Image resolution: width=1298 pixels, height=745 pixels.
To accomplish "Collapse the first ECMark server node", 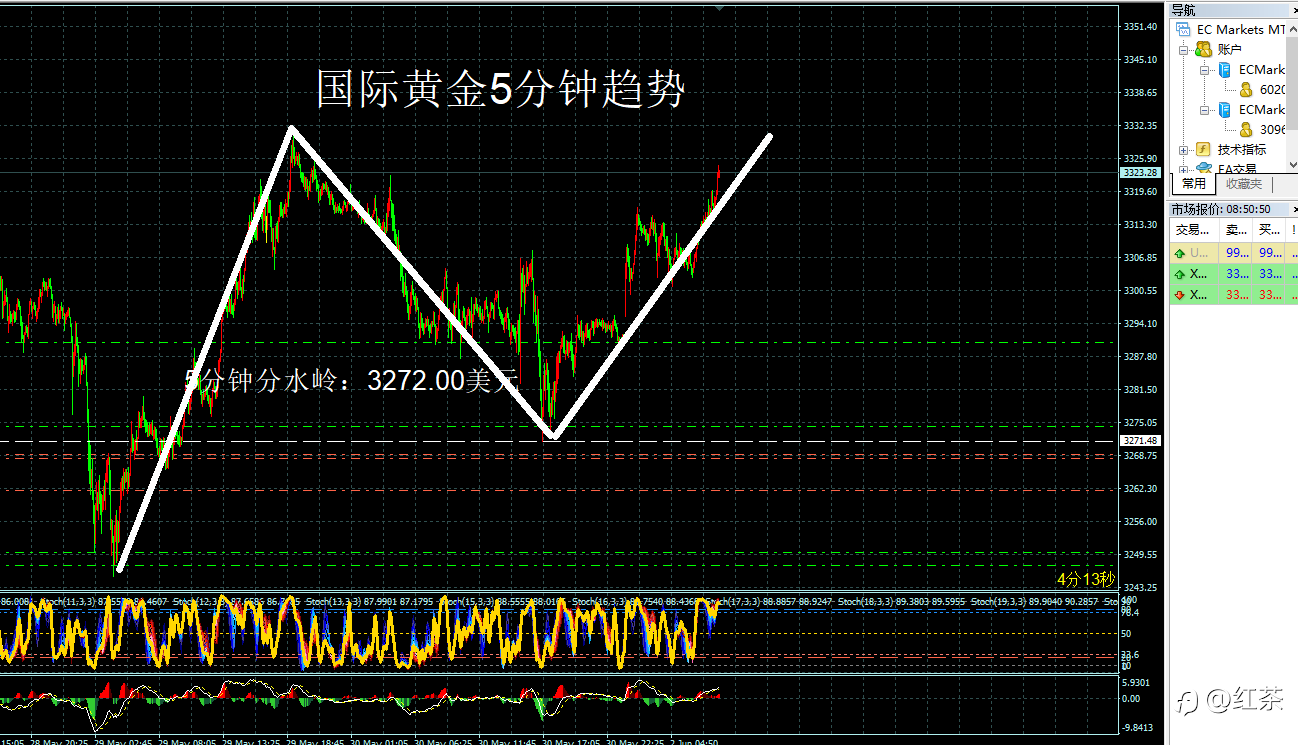I will [1205, 70].
